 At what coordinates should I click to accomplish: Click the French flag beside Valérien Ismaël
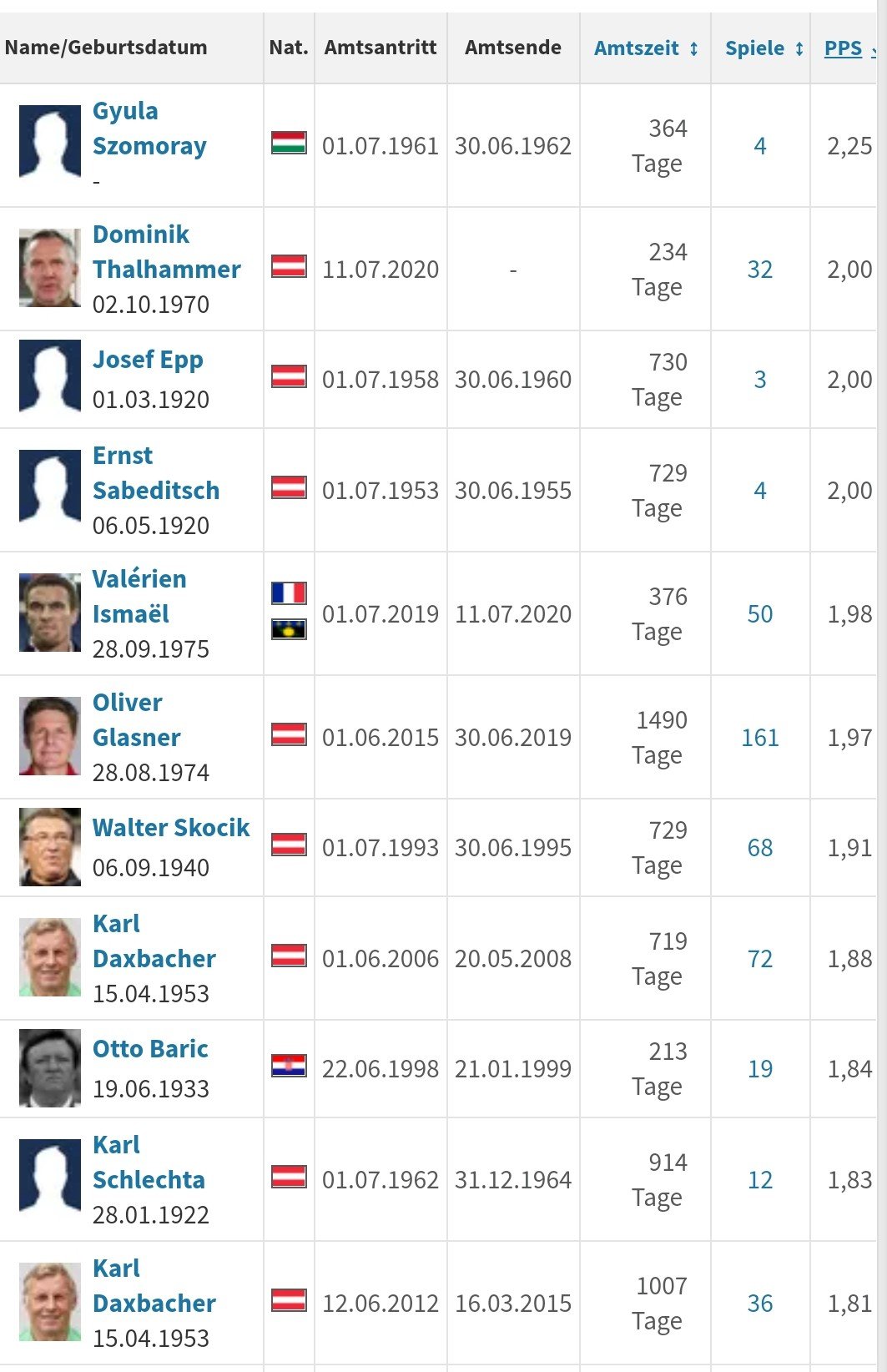289,593
